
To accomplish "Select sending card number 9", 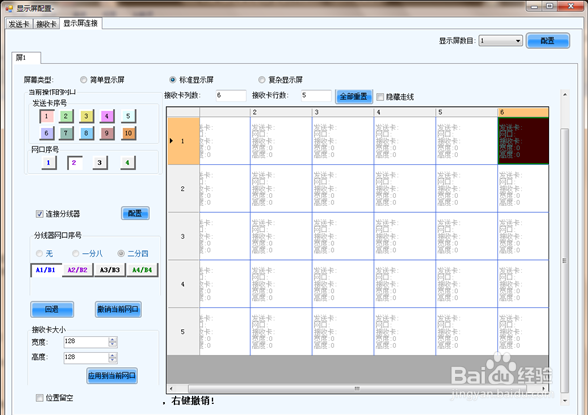I will click(107, 133).
